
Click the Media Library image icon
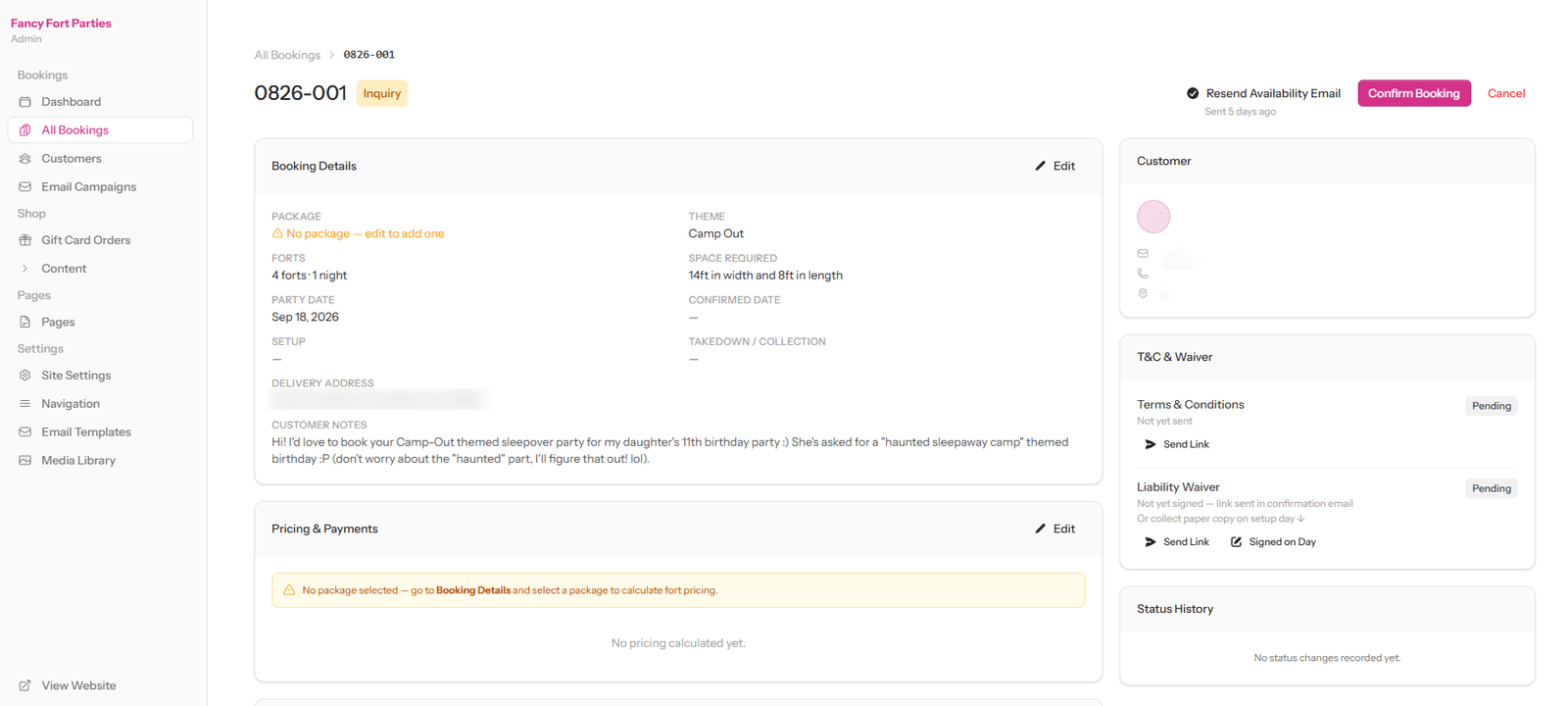pos(25,461)
